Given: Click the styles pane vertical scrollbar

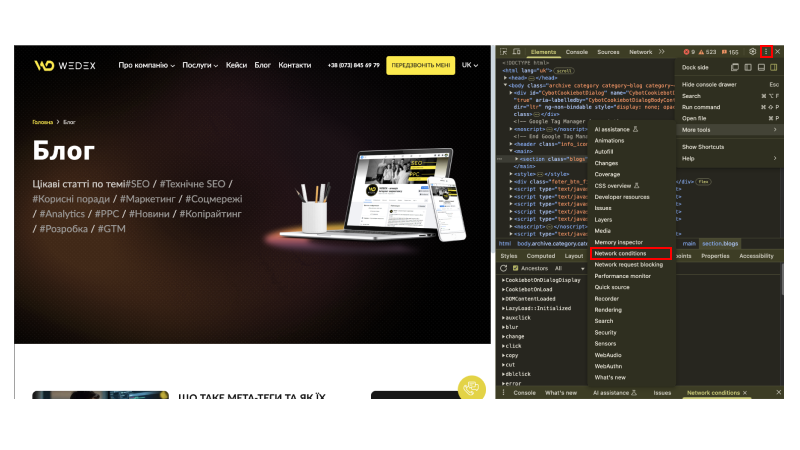Looking at the screenshot, I should coord(782,280).
